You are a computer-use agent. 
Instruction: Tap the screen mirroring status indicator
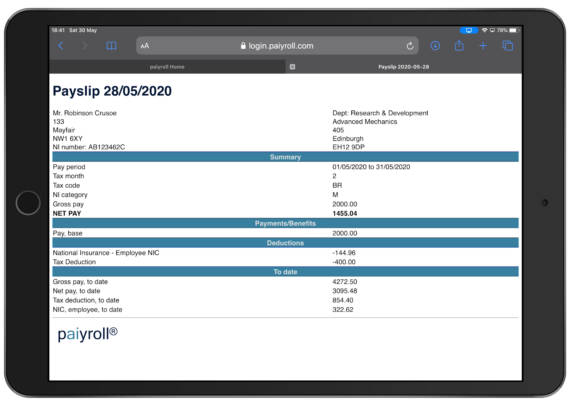click(x=469, y=30)
